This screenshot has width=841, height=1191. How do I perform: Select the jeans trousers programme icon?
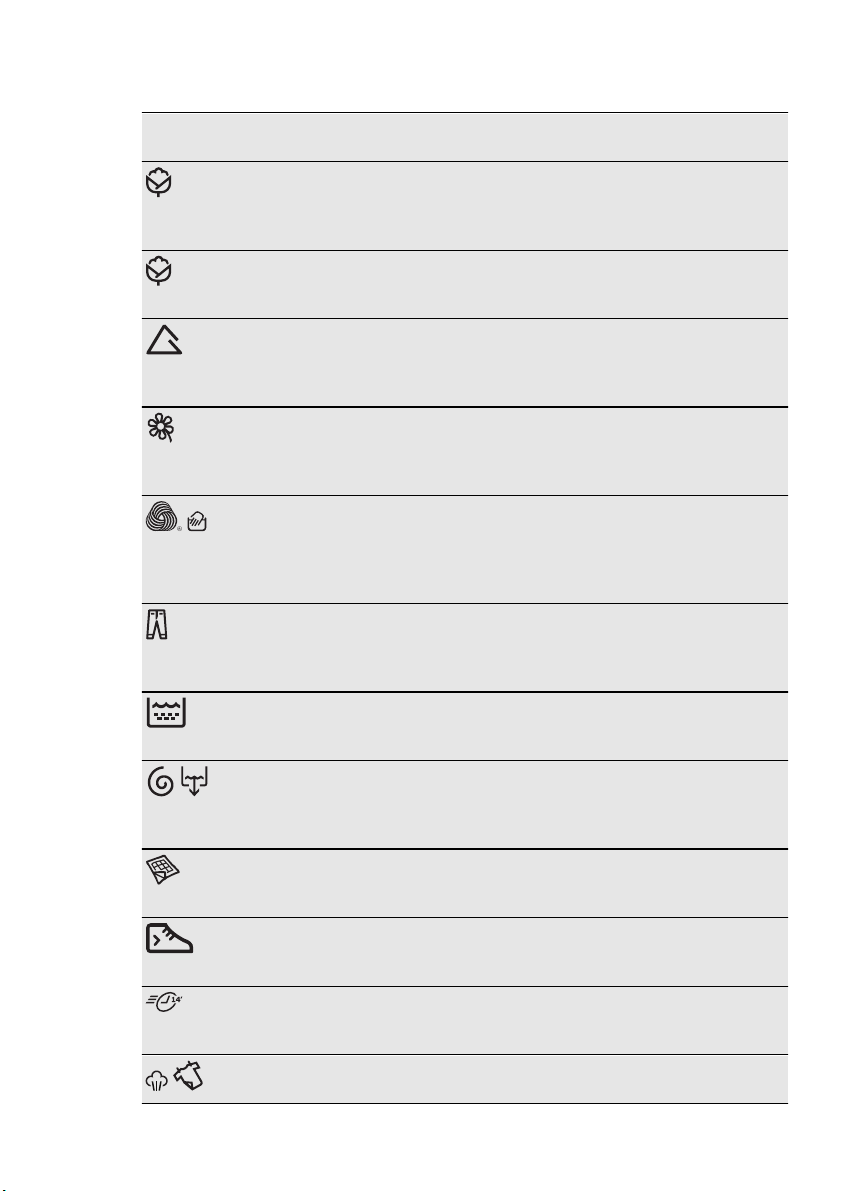pos(157,624)
